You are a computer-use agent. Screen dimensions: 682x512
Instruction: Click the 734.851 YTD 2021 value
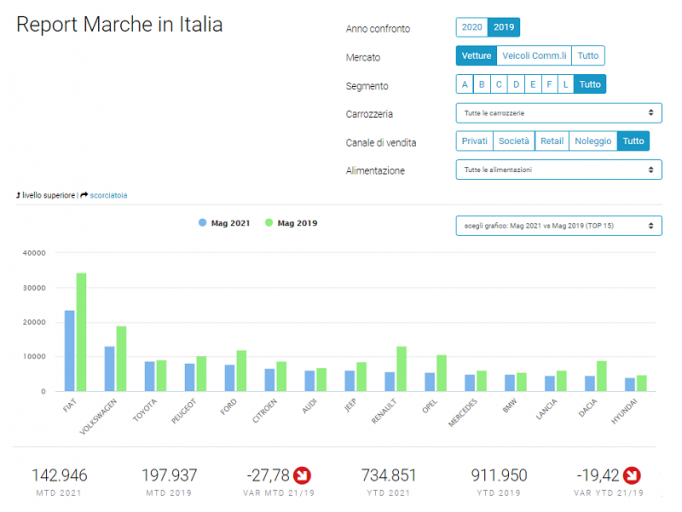[x=389, y=475]
